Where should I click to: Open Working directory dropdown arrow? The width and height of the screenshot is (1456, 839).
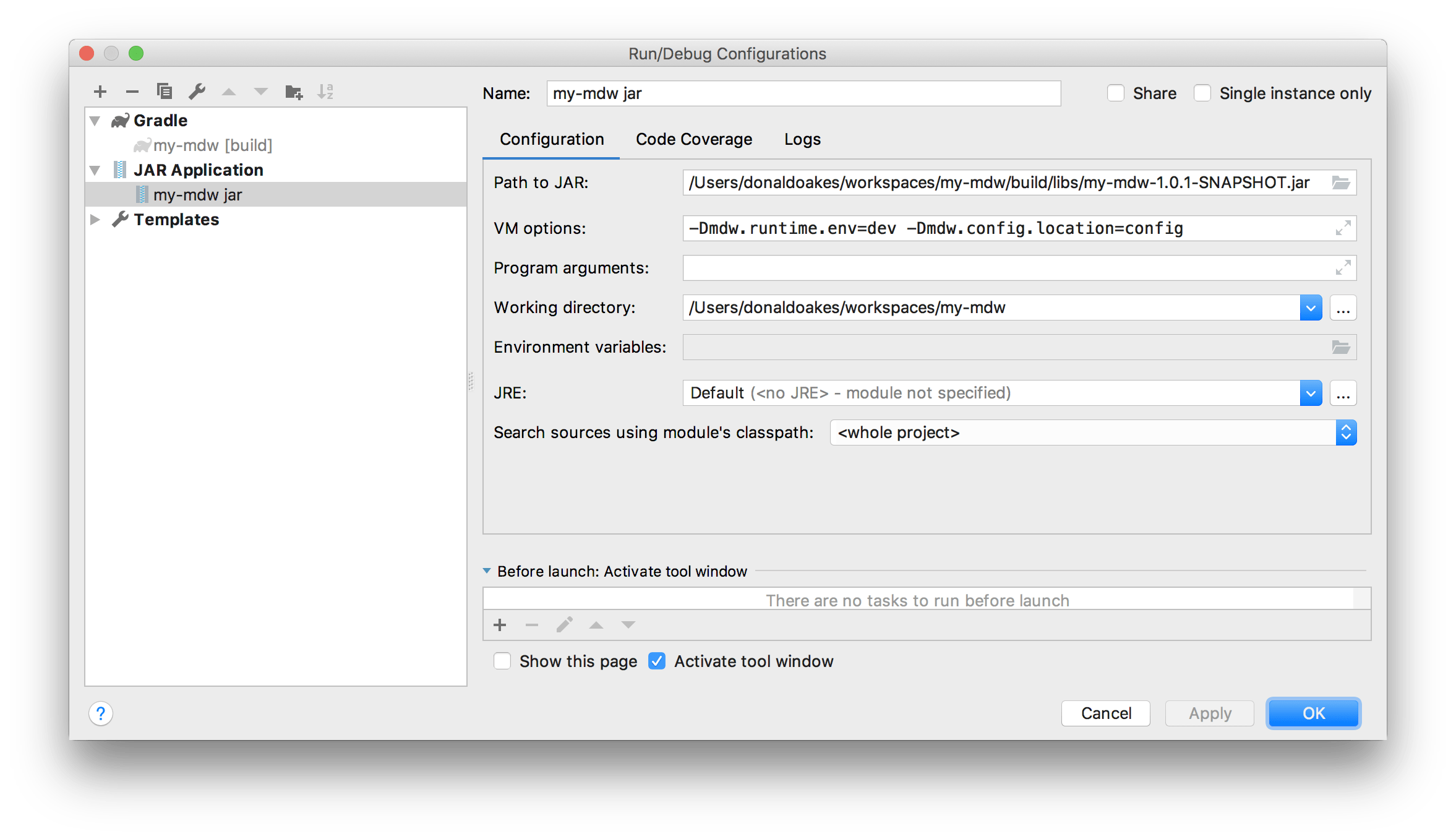tap(1310, 308)
